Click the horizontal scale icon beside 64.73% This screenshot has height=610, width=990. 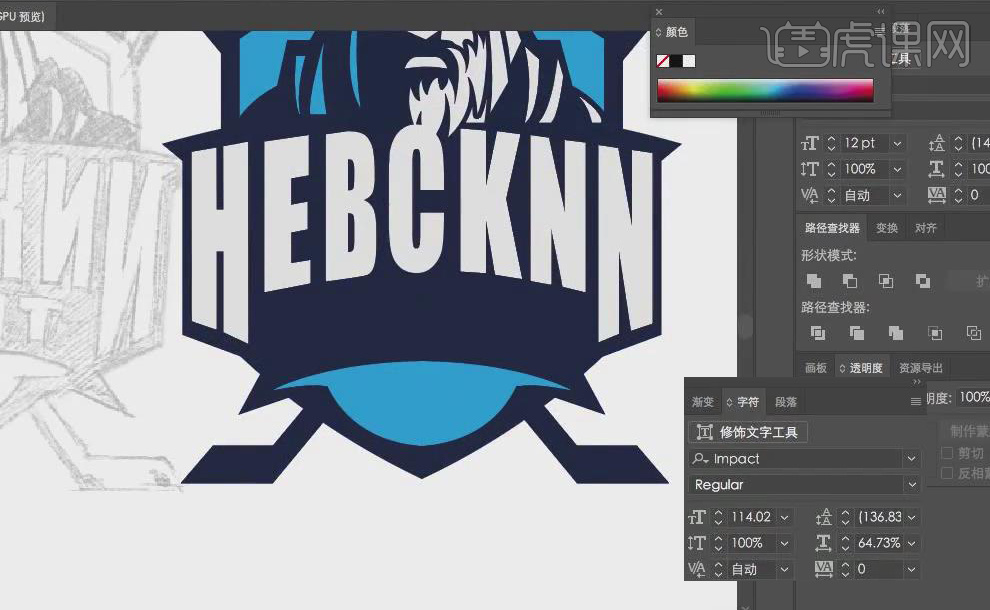824,543
